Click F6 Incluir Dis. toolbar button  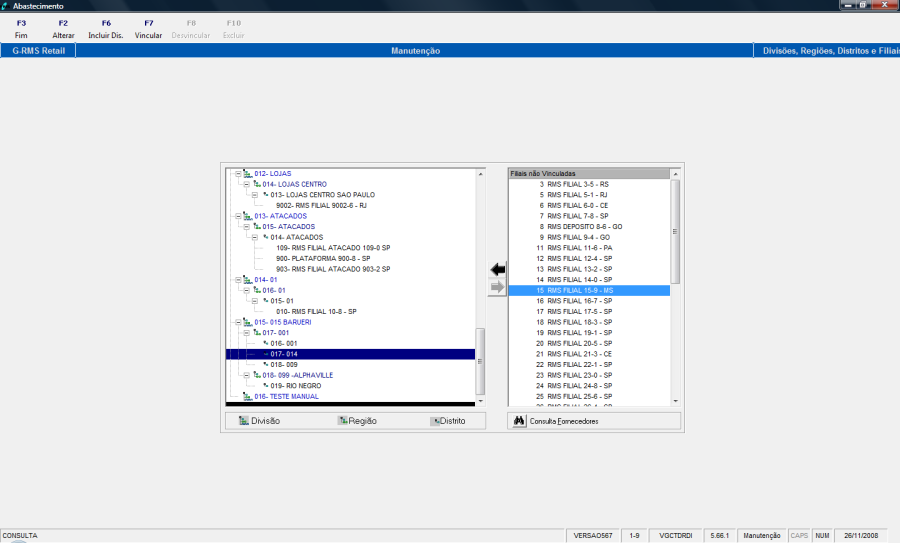(106, 29)
